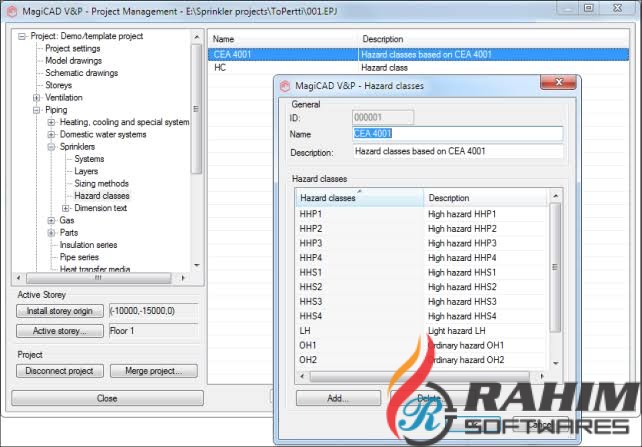Sort by Hazard classes column header
This screenshot has height=447, width=642.
(x=359, y=198)
